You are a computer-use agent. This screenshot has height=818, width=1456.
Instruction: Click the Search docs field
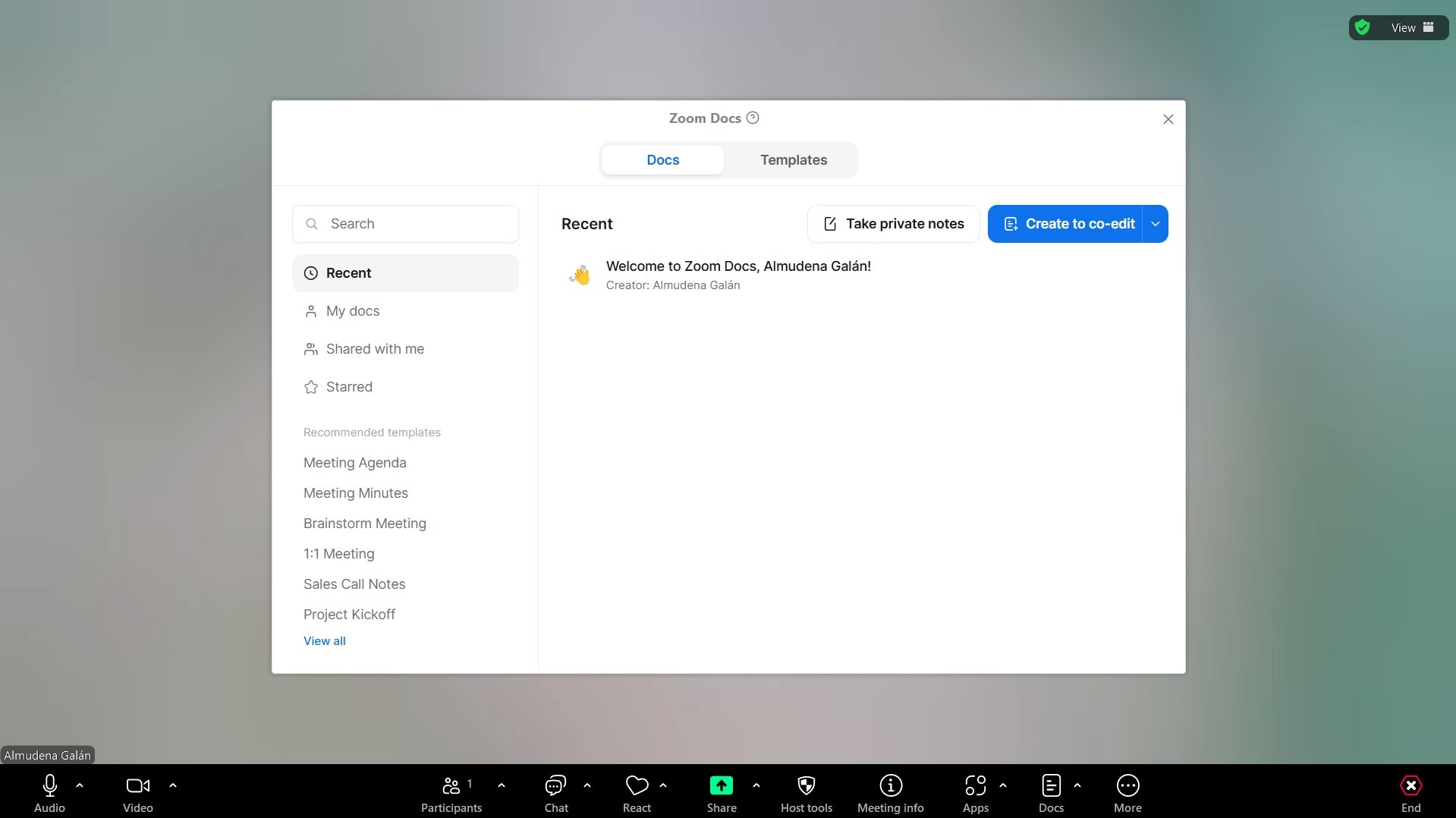(x=405, y=223)
